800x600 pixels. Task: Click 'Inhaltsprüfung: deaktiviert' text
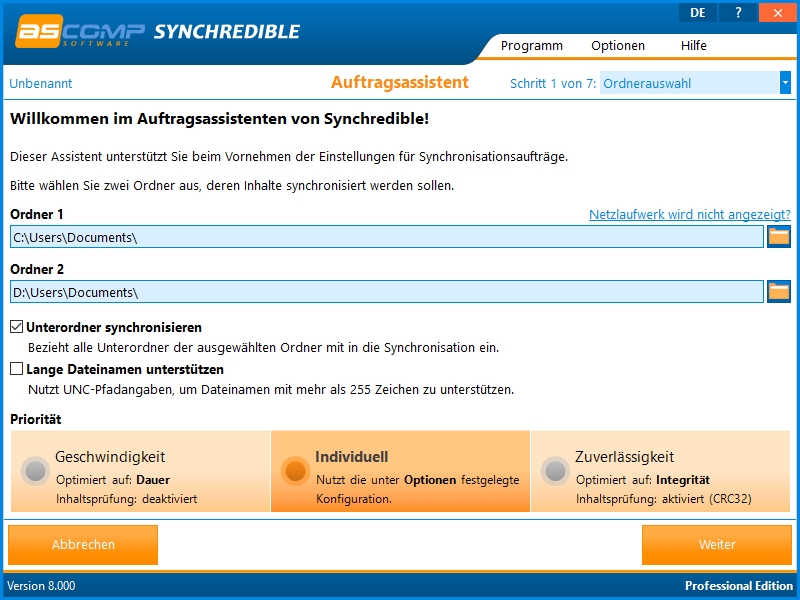127,498
